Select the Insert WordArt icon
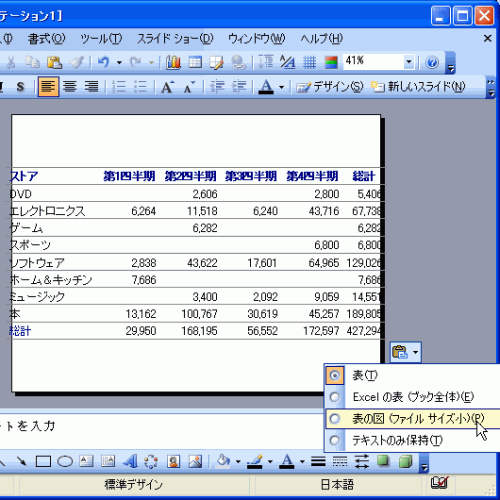500x500 pixels. coord(130,462)
